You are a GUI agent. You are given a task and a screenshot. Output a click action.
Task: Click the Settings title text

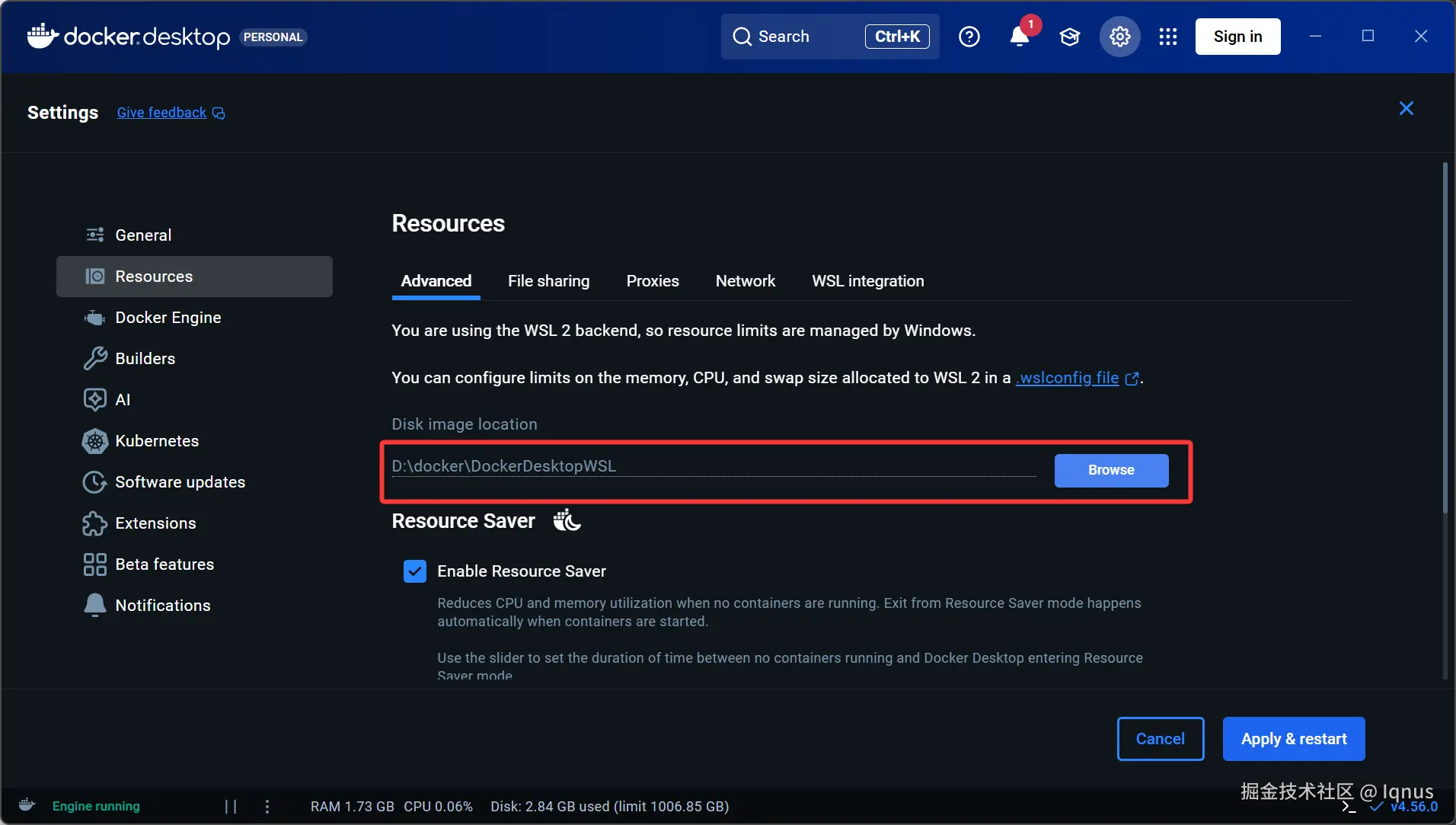click(62, 113)
